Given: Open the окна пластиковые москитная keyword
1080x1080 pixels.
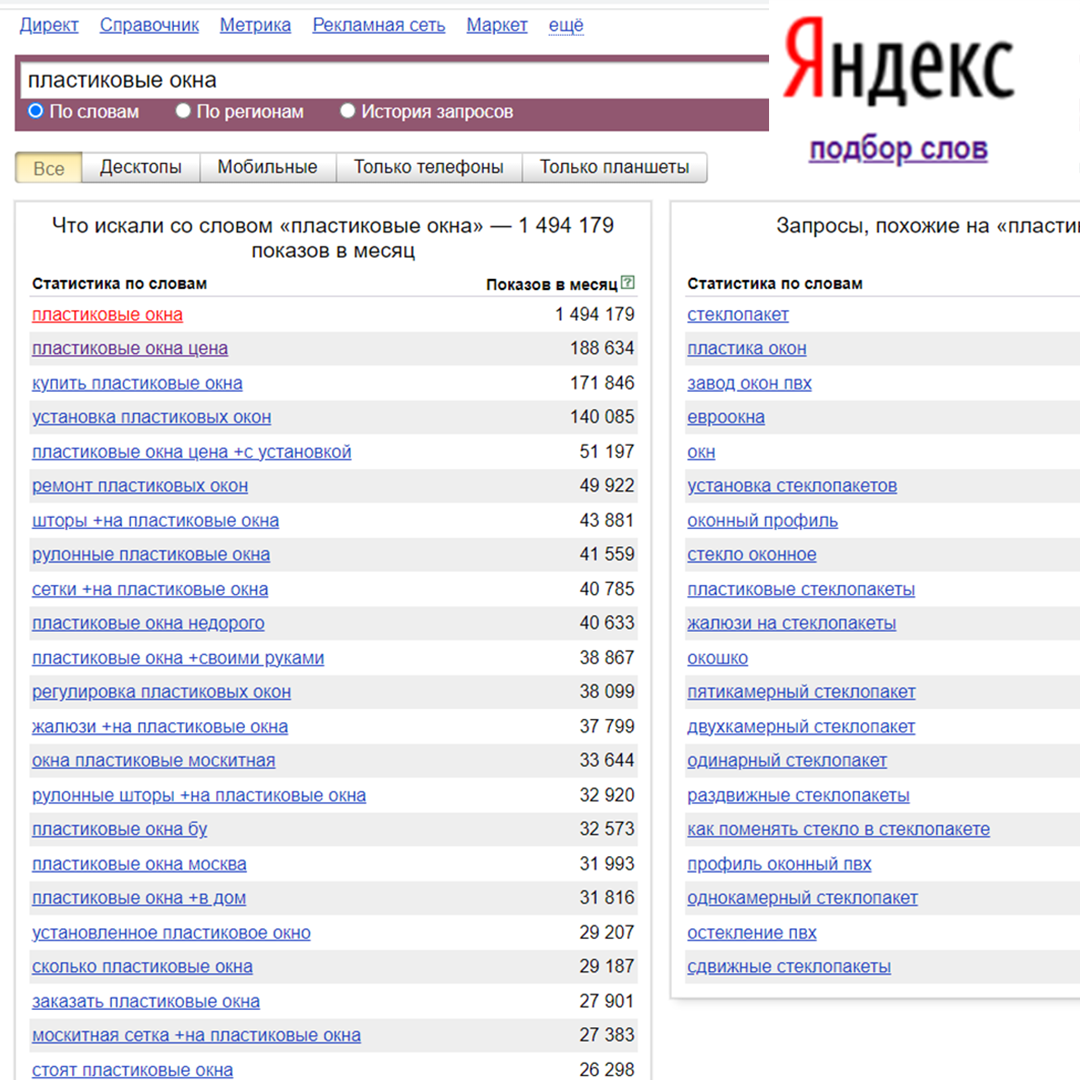Looking at the screenshot, I should [154, 761].
